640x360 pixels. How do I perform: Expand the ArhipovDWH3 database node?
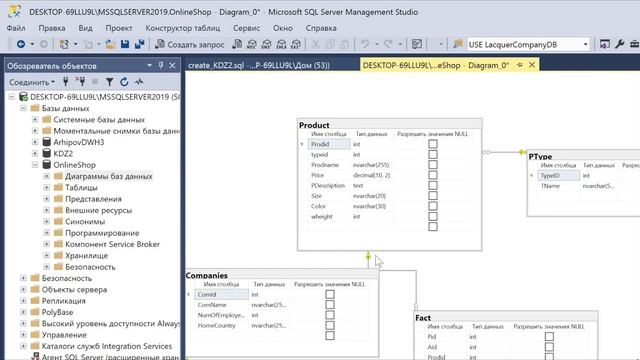coord(35,142)
